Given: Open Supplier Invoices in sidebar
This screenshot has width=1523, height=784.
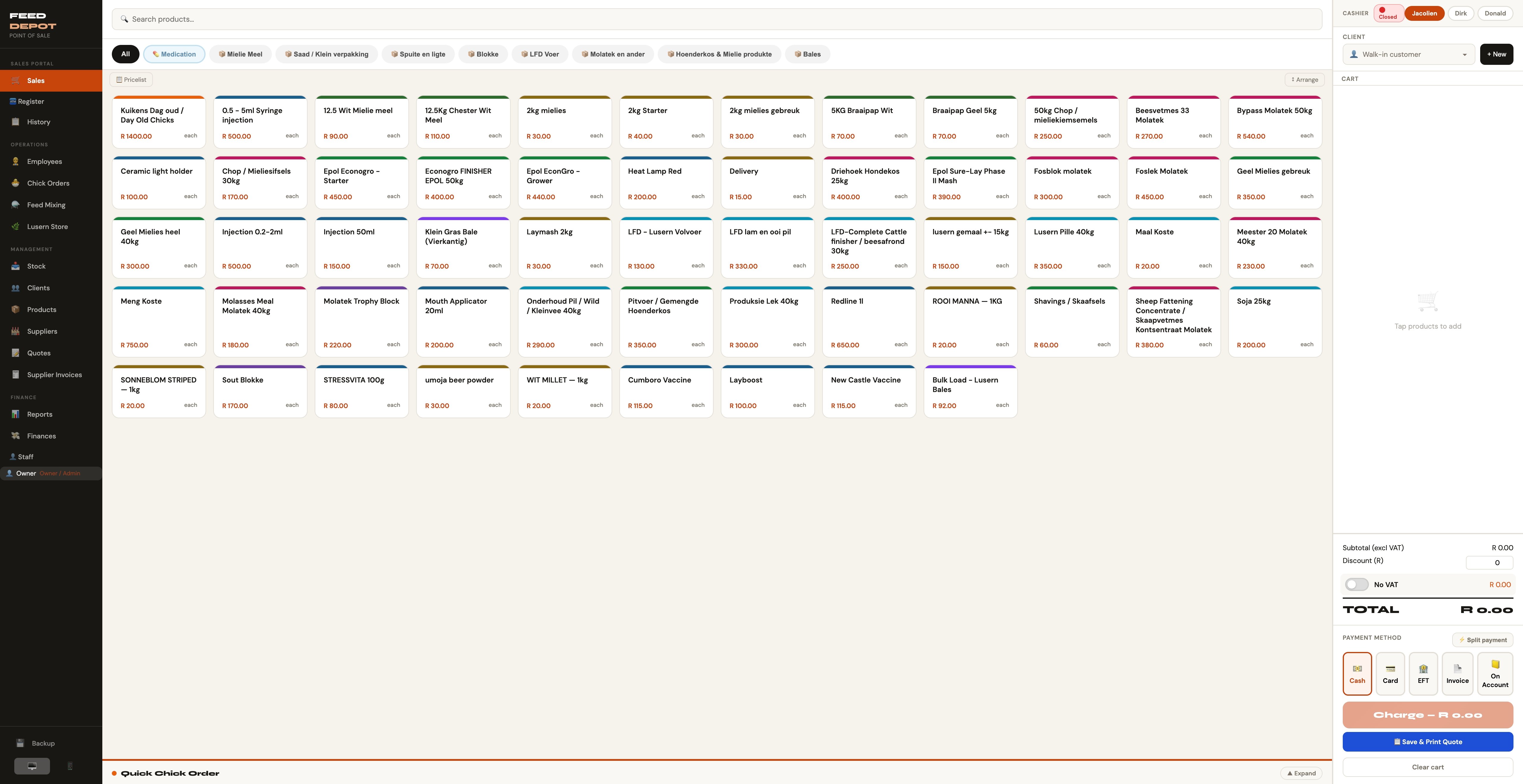Looking at the screenshot, I should point(54,375).
